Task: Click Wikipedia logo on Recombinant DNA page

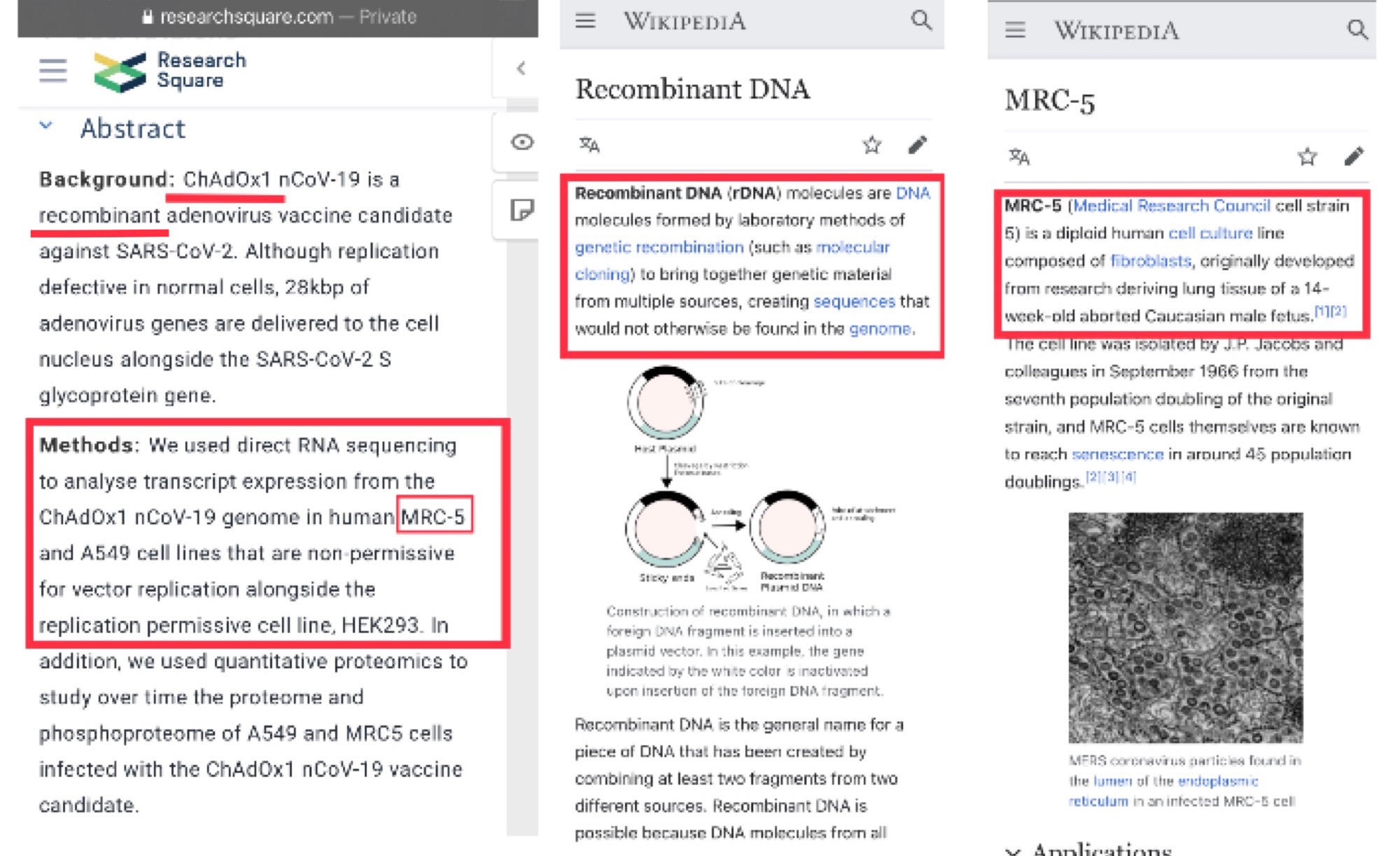Action: [685, 21]
